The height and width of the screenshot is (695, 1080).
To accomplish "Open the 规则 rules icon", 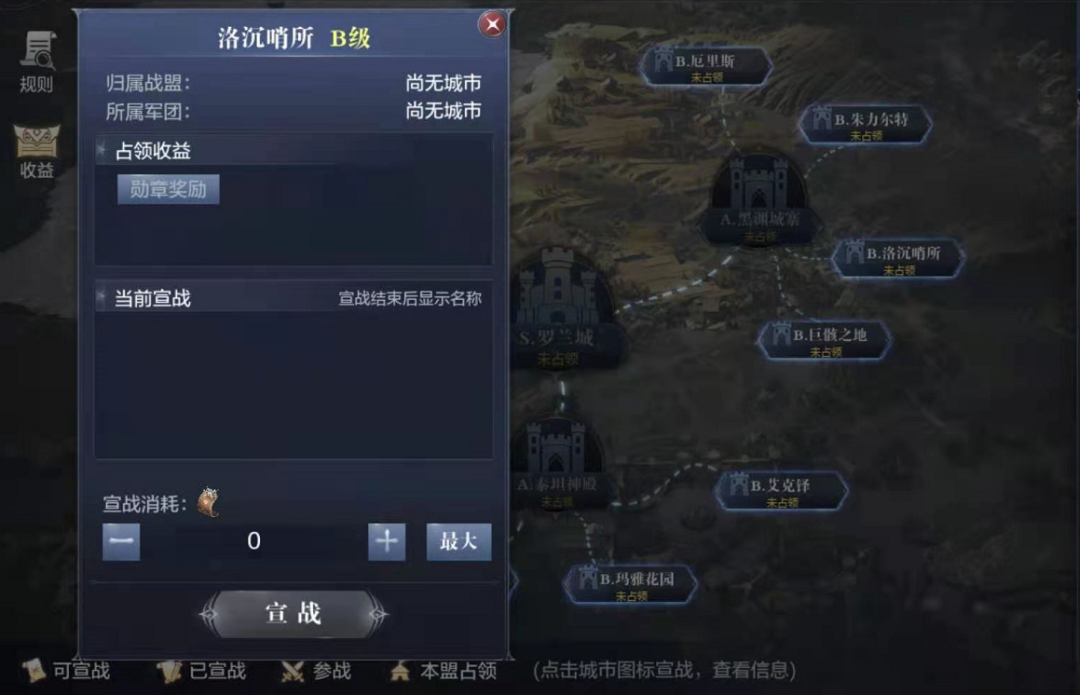I will tap(37, 61).
